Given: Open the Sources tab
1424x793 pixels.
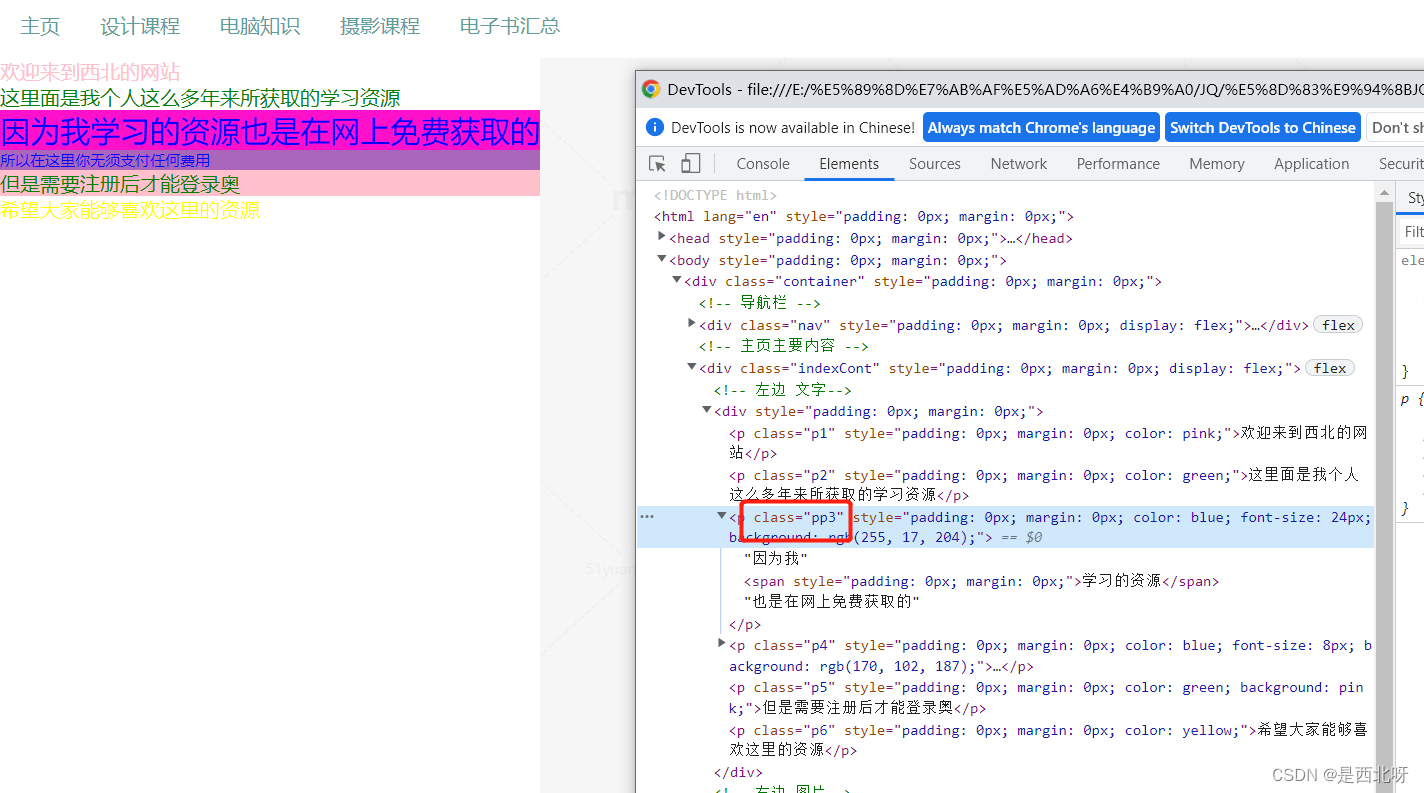Looking at the screenshot, I should click(x=934, y=164).
